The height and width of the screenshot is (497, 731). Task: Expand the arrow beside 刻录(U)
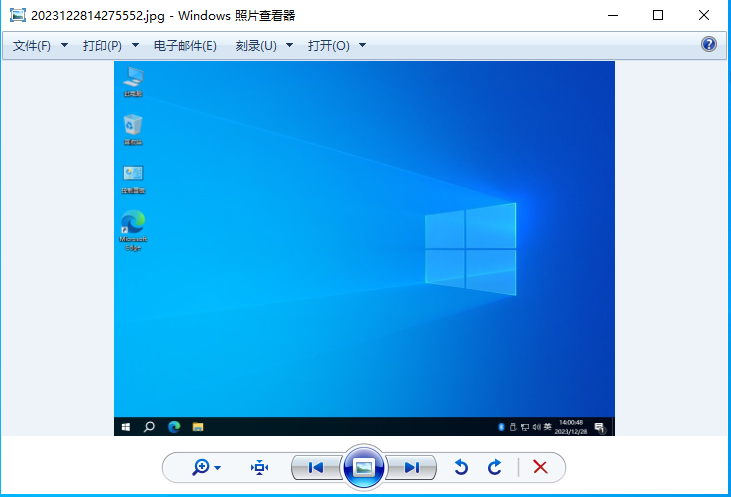(289, 45)
